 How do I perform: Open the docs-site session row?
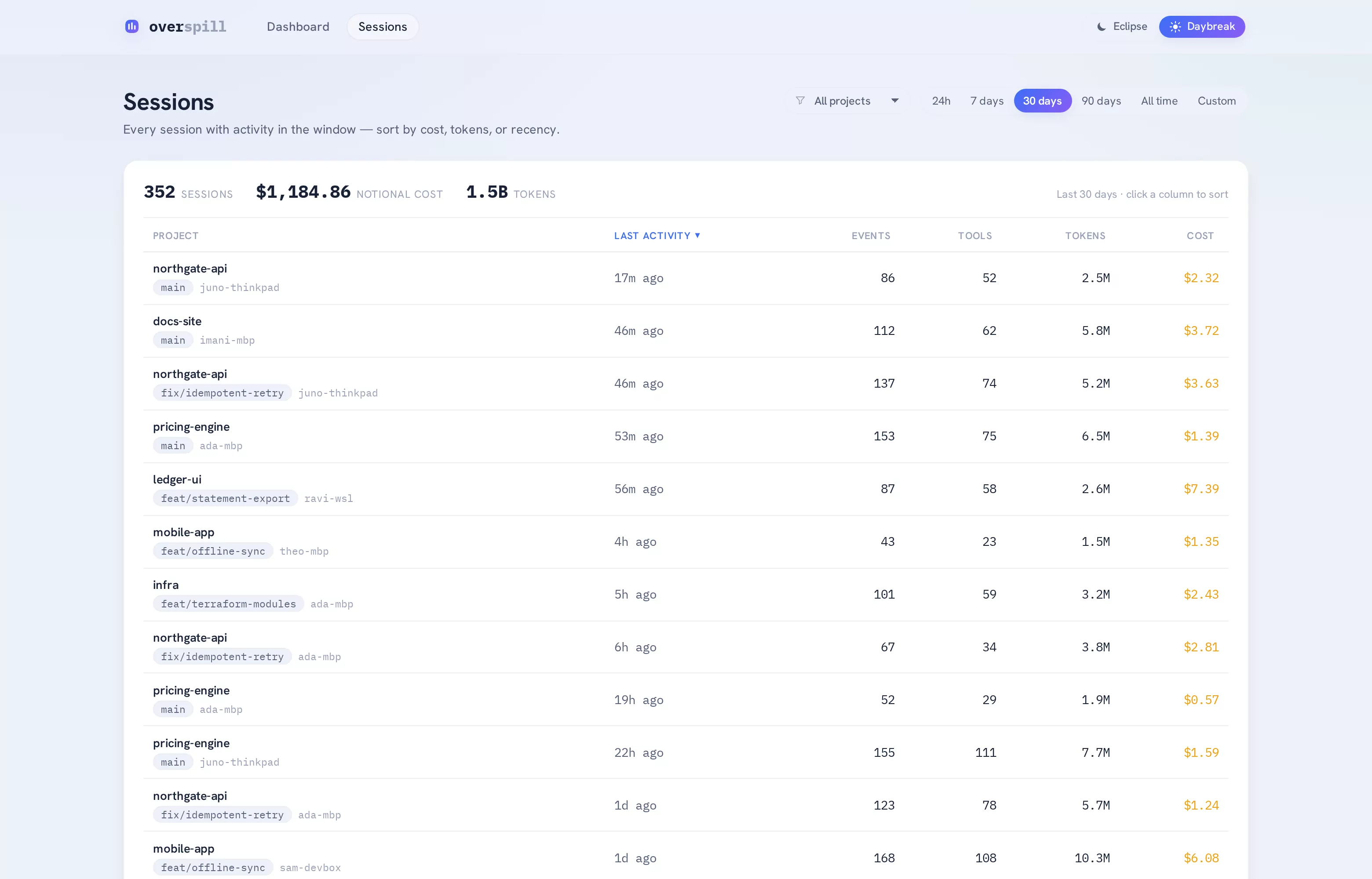(x=686, y=331)
